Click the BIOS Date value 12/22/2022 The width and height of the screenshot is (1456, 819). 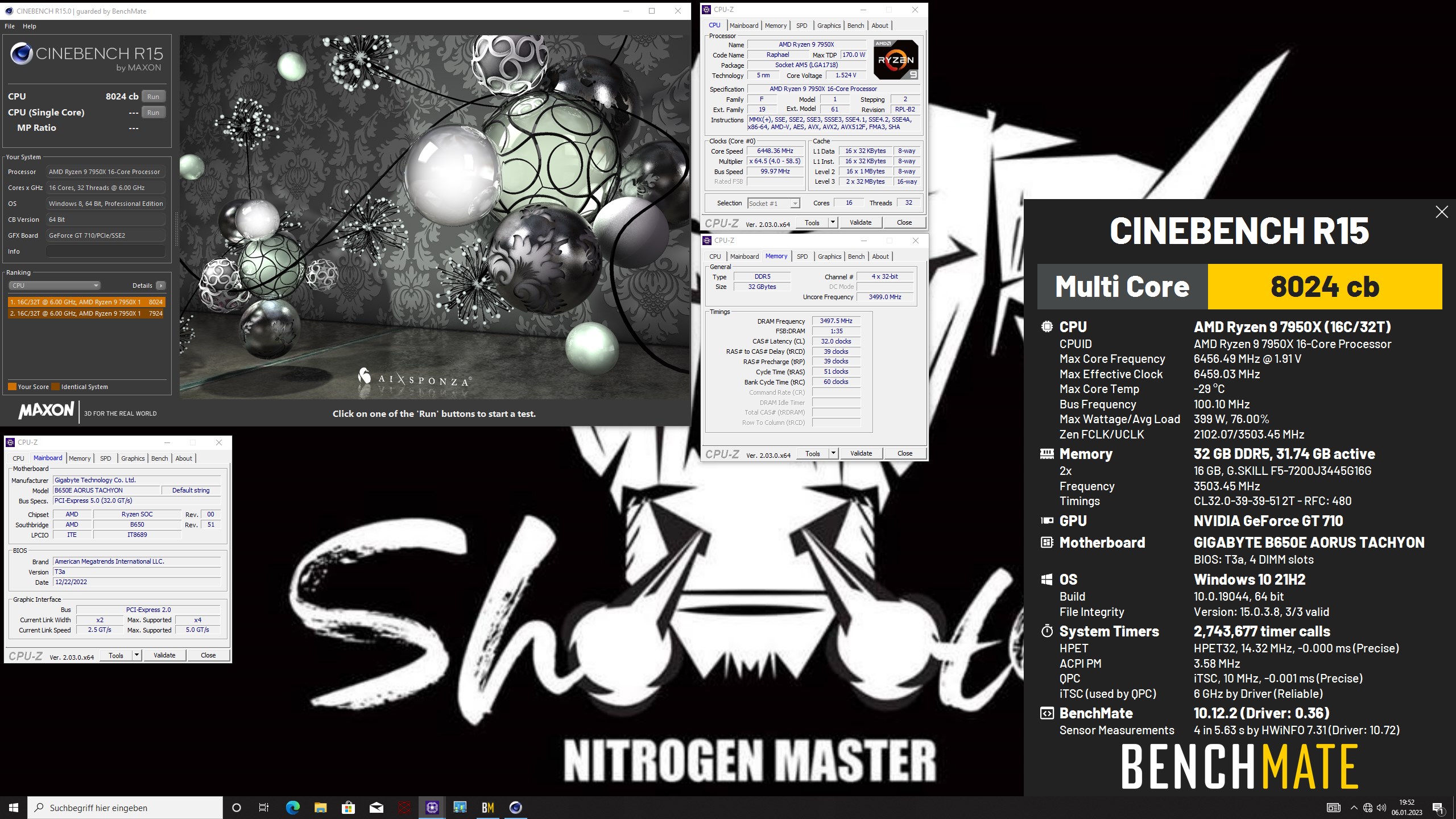pos(136,582)
